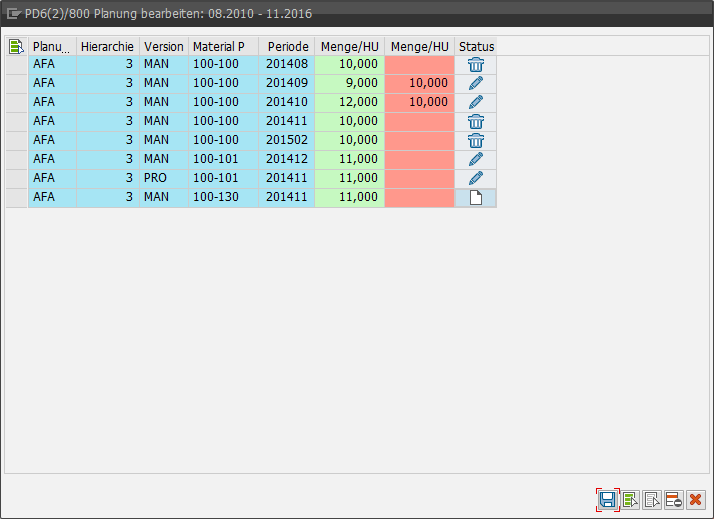Click red quantity cell for period 201410

tap(419, 102)
